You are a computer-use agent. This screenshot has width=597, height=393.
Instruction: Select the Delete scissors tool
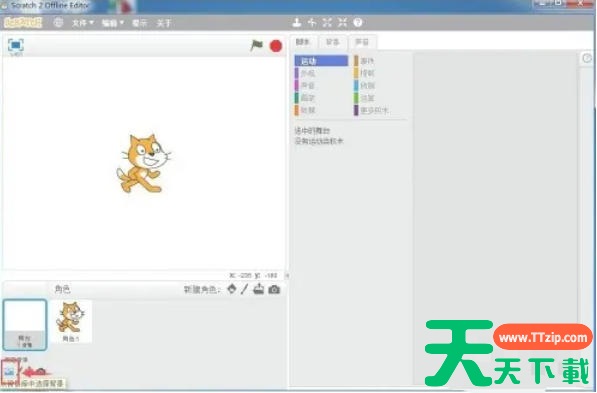(x=312, y=22)
